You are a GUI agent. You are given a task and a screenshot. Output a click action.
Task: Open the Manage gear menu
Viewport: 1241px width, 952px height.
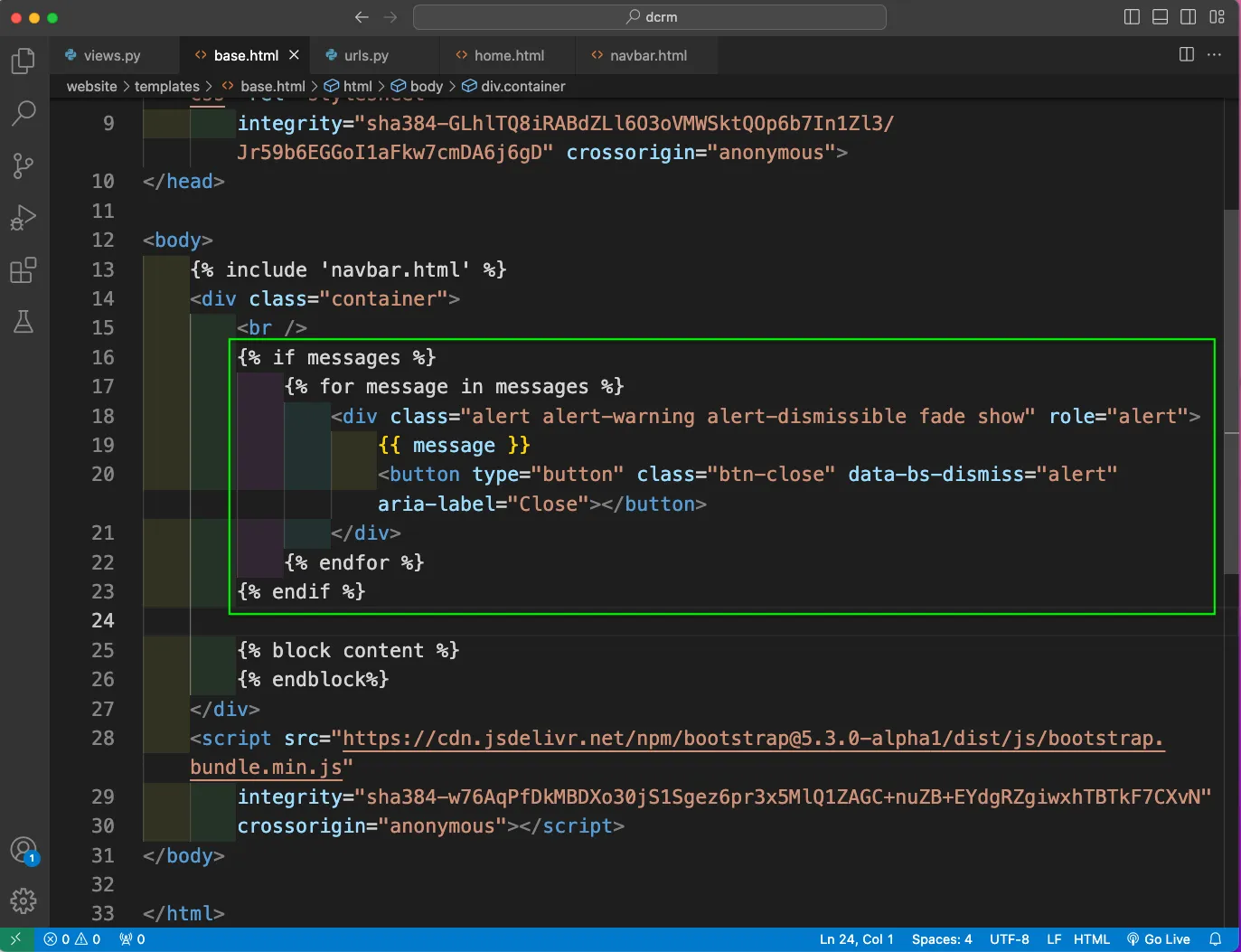[x=24, y=900]
